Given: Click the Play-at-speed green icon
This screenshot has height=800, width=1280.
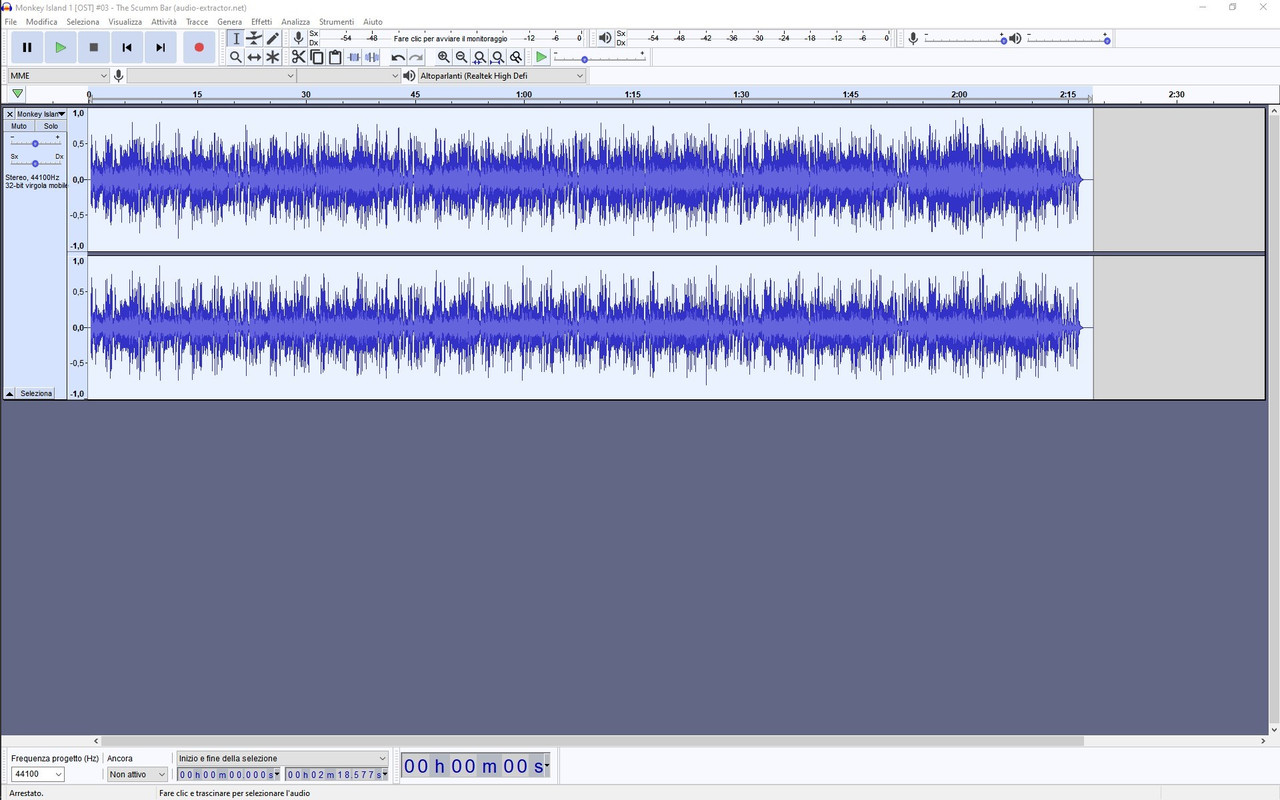Looking at the screenshot, I should click(x=541, y=57).
